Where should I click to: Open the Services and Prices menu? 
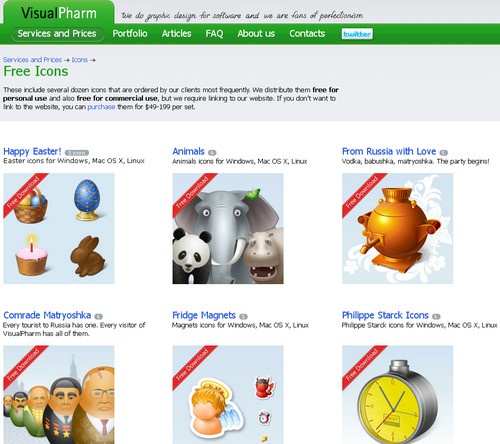click(57, 34)
